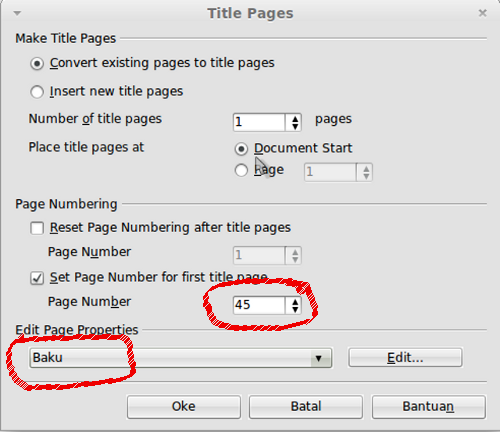Click the dropdown arrow beside Baku
Screen dimensions: 500x432
pos(319,358)
